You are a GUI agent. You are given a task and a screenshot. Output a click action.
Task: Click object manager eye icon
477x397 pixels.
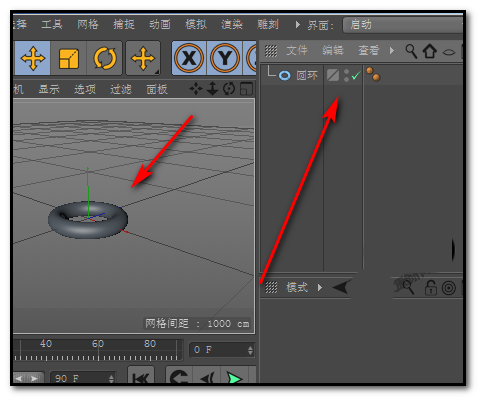coord(449,52)
